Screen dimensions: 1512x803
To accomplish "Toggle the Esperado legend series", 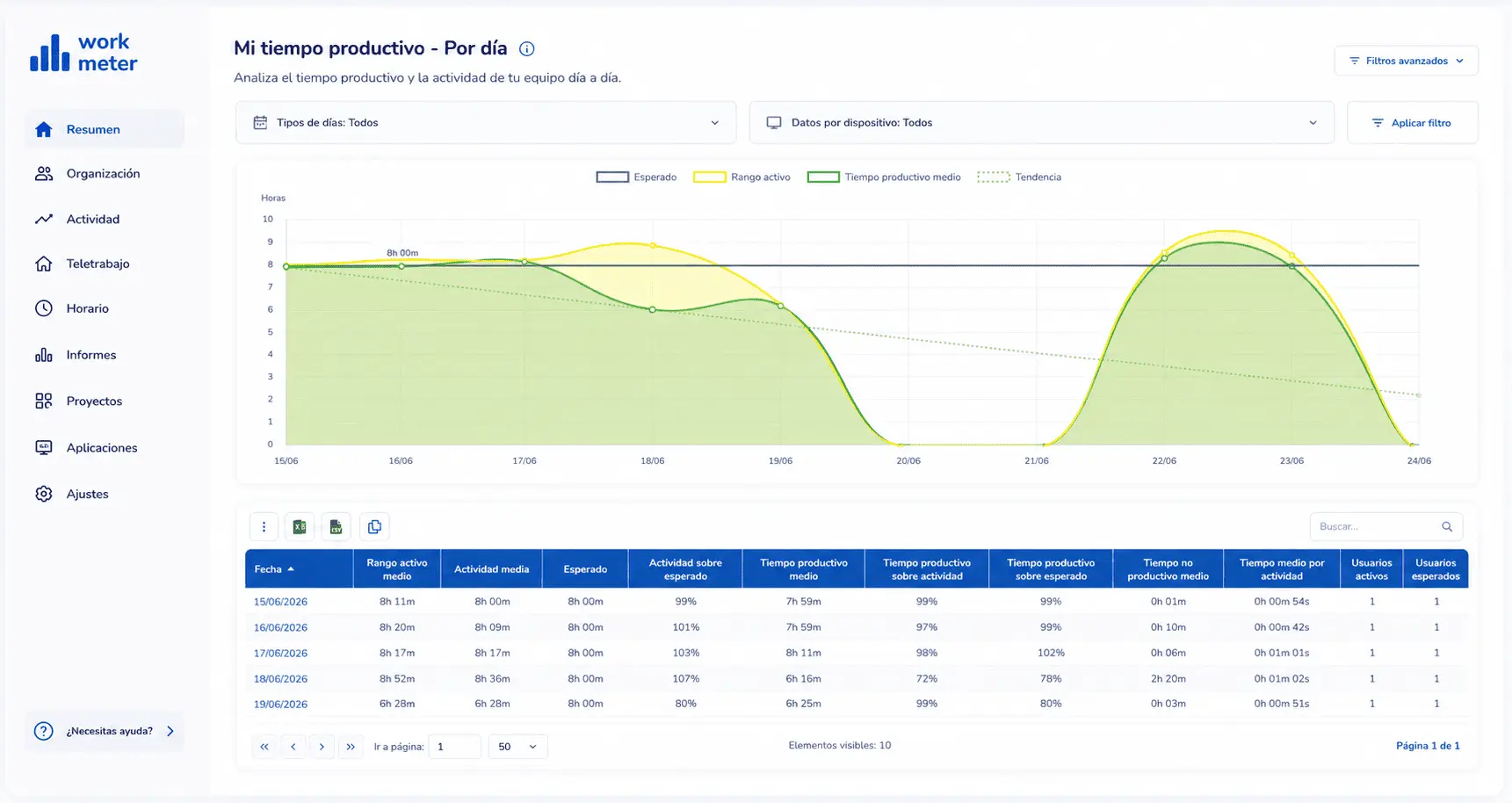I will (x=637, y=177).
